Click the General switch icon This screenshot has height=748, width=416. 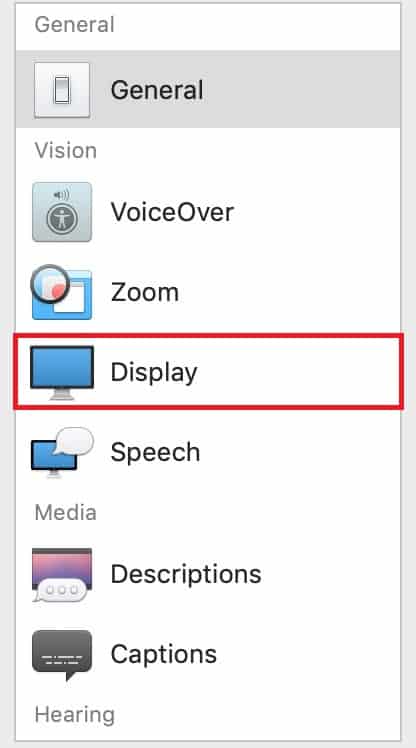coord(62,90)
